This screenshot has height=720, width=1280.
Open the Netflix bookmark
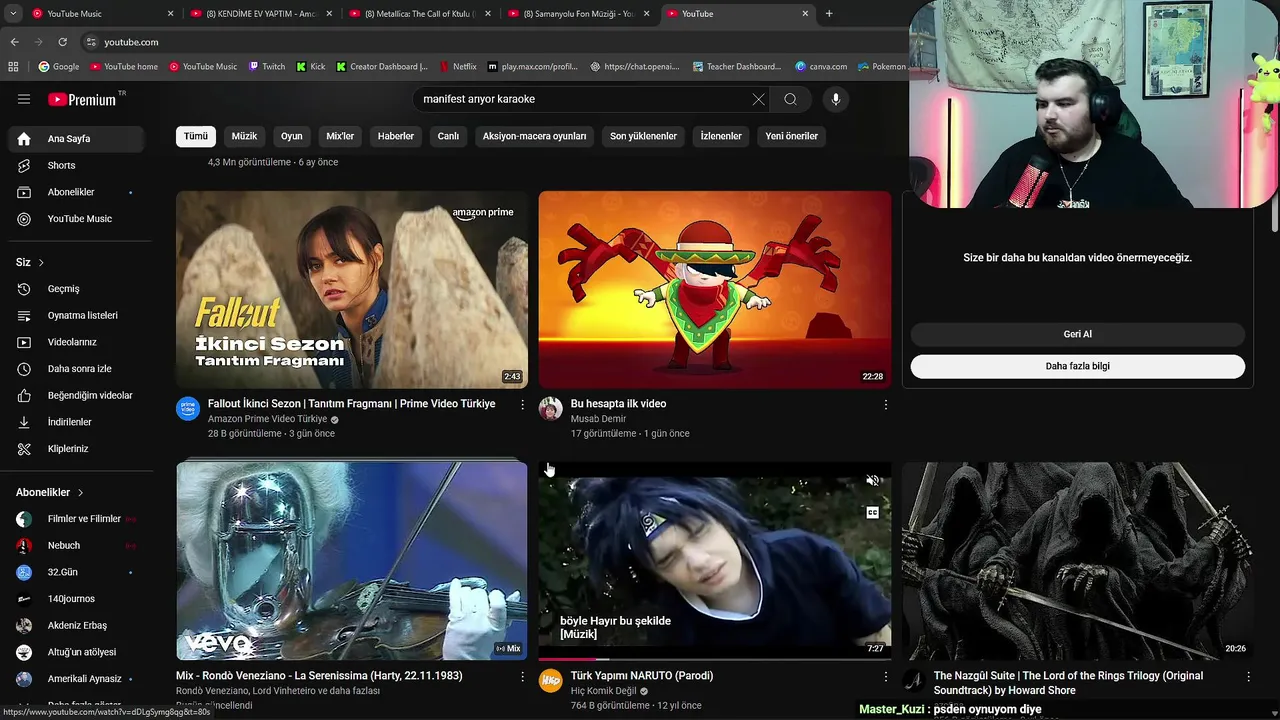(457, 67)
